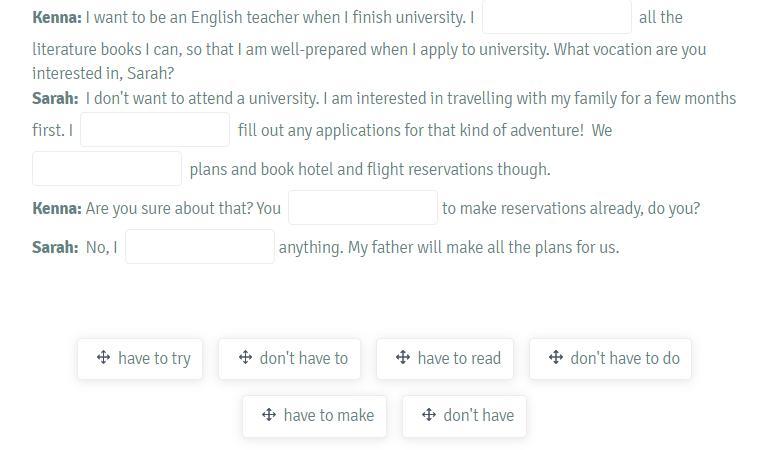The width and height of the screenshot is (775, 450).
Task: Click the move icon on 'don't have to'
Action: click(245, 357)
